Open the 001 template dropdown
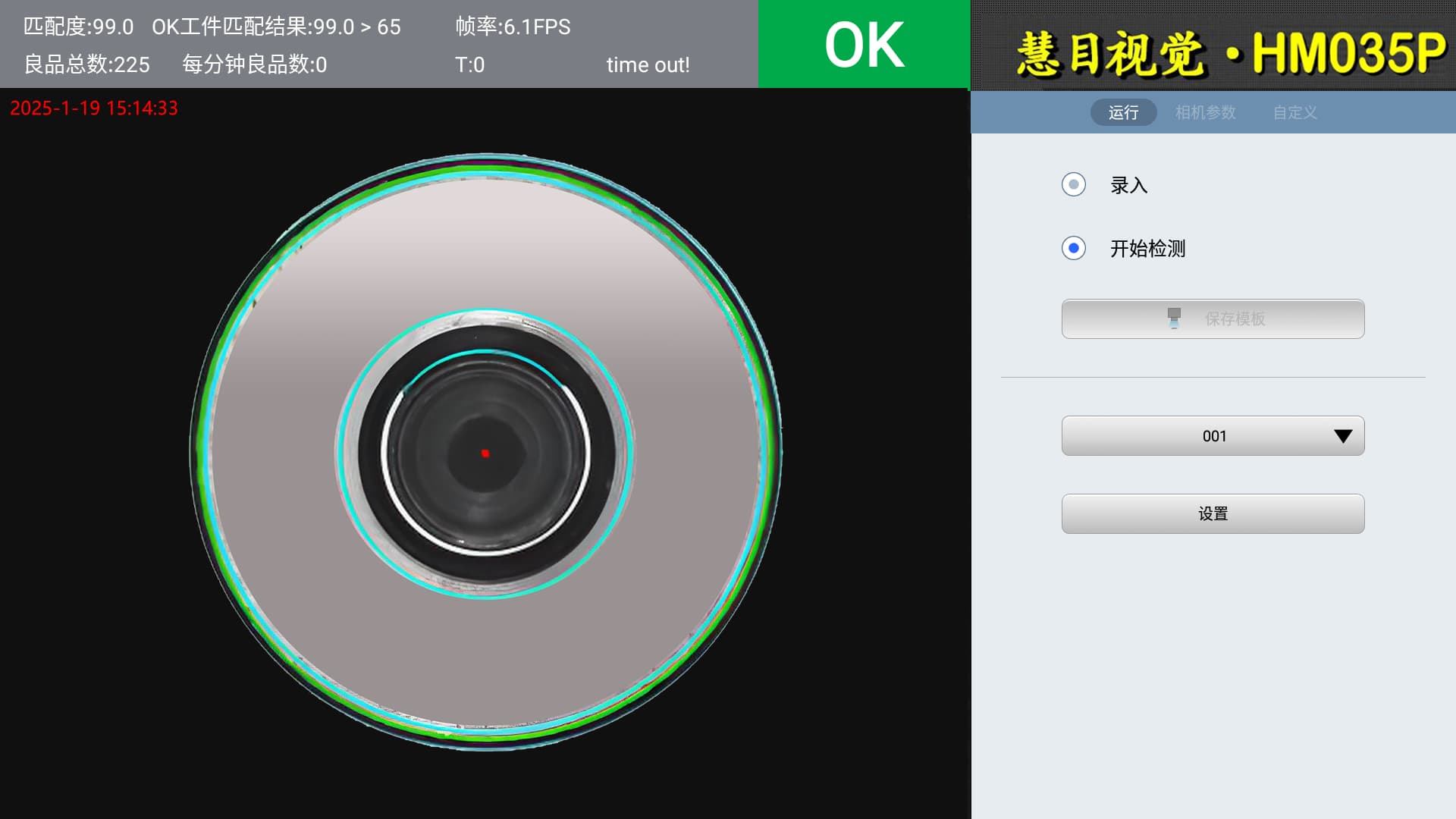 (x=1213, y=436)
